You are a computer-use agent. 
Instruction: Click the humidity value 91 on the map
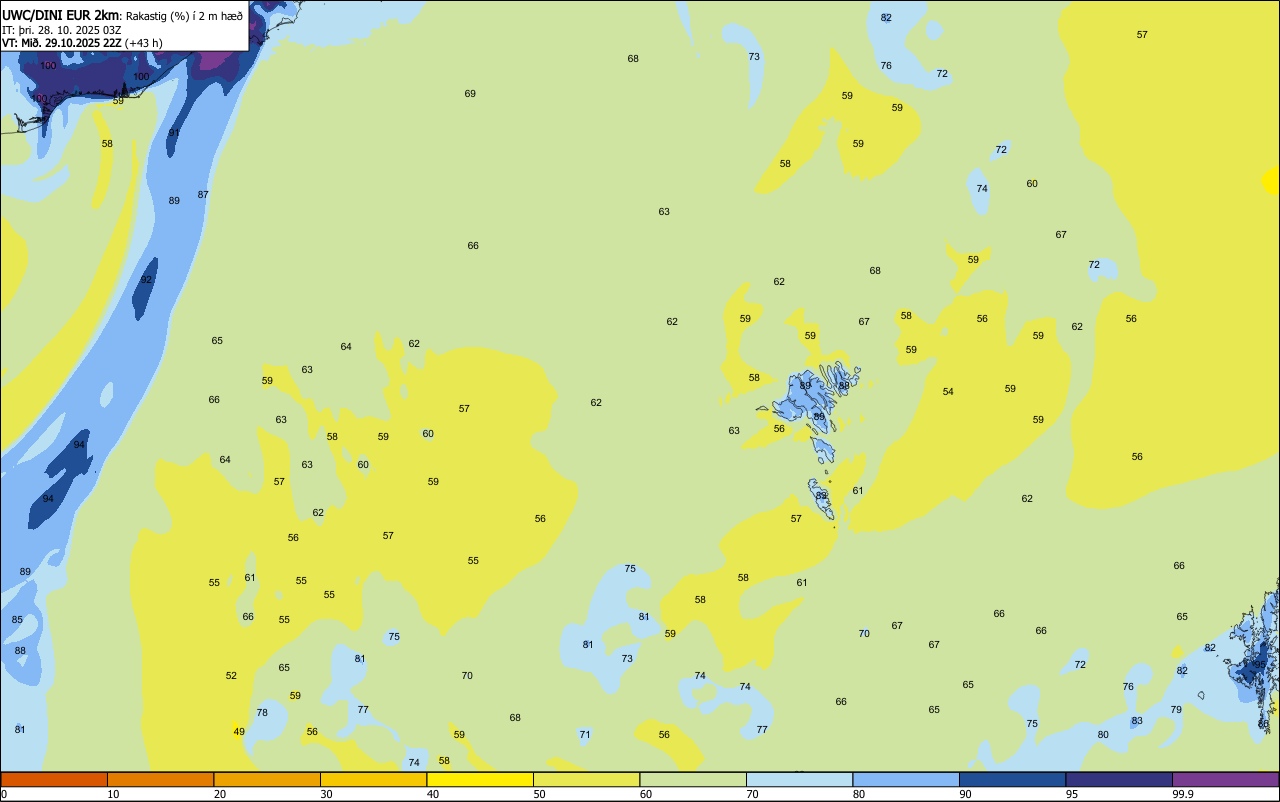(174, 133)
